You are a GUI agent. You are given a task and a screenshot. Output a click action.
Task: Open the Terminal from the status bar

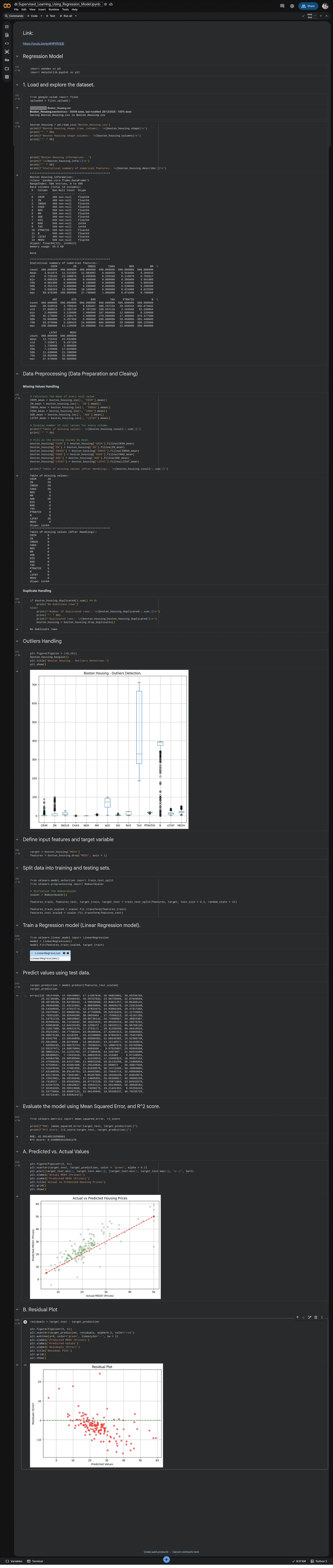click(35, 1561)
